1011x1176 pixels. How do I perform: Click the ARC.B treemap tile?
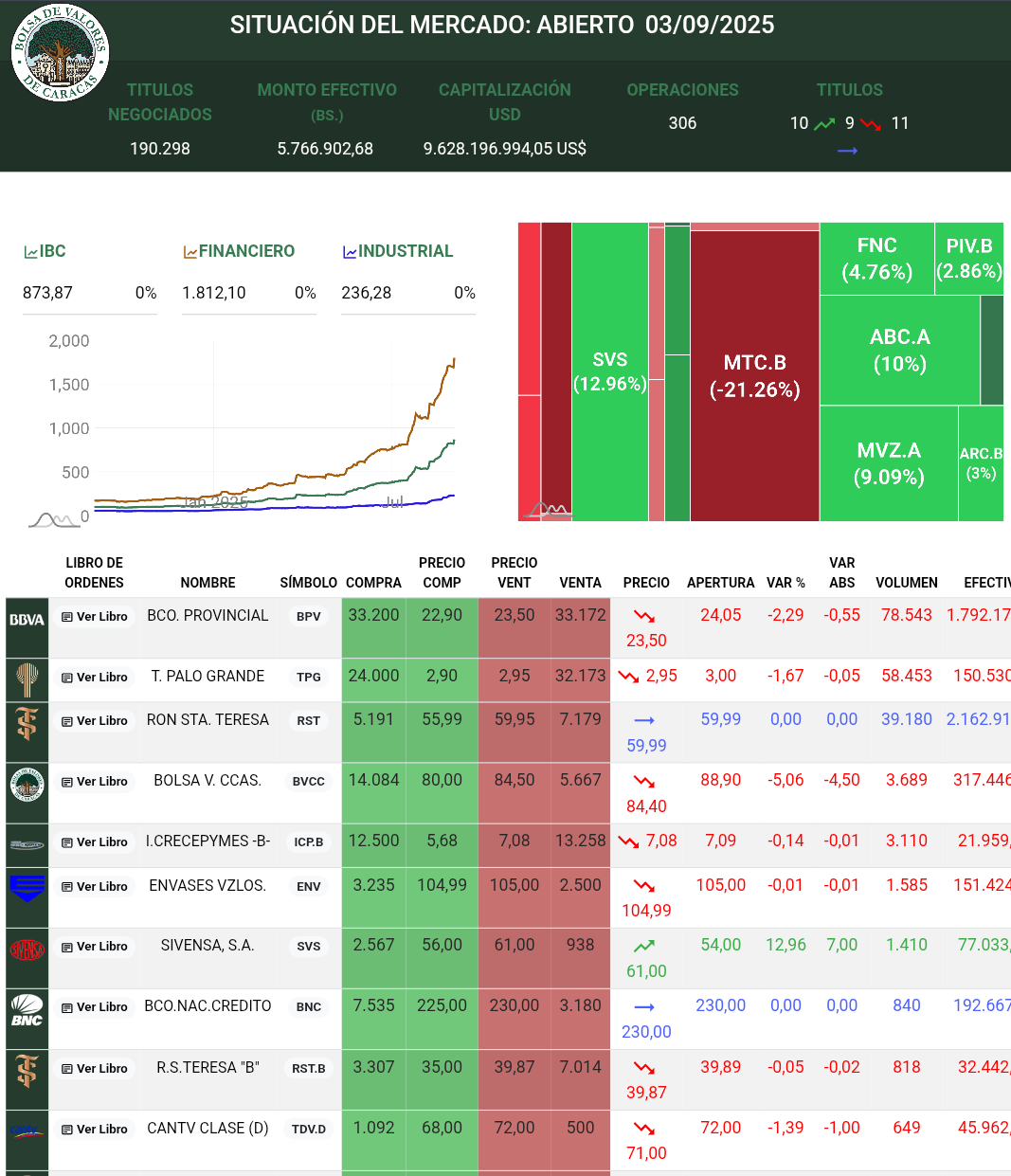tap(981, 463)
